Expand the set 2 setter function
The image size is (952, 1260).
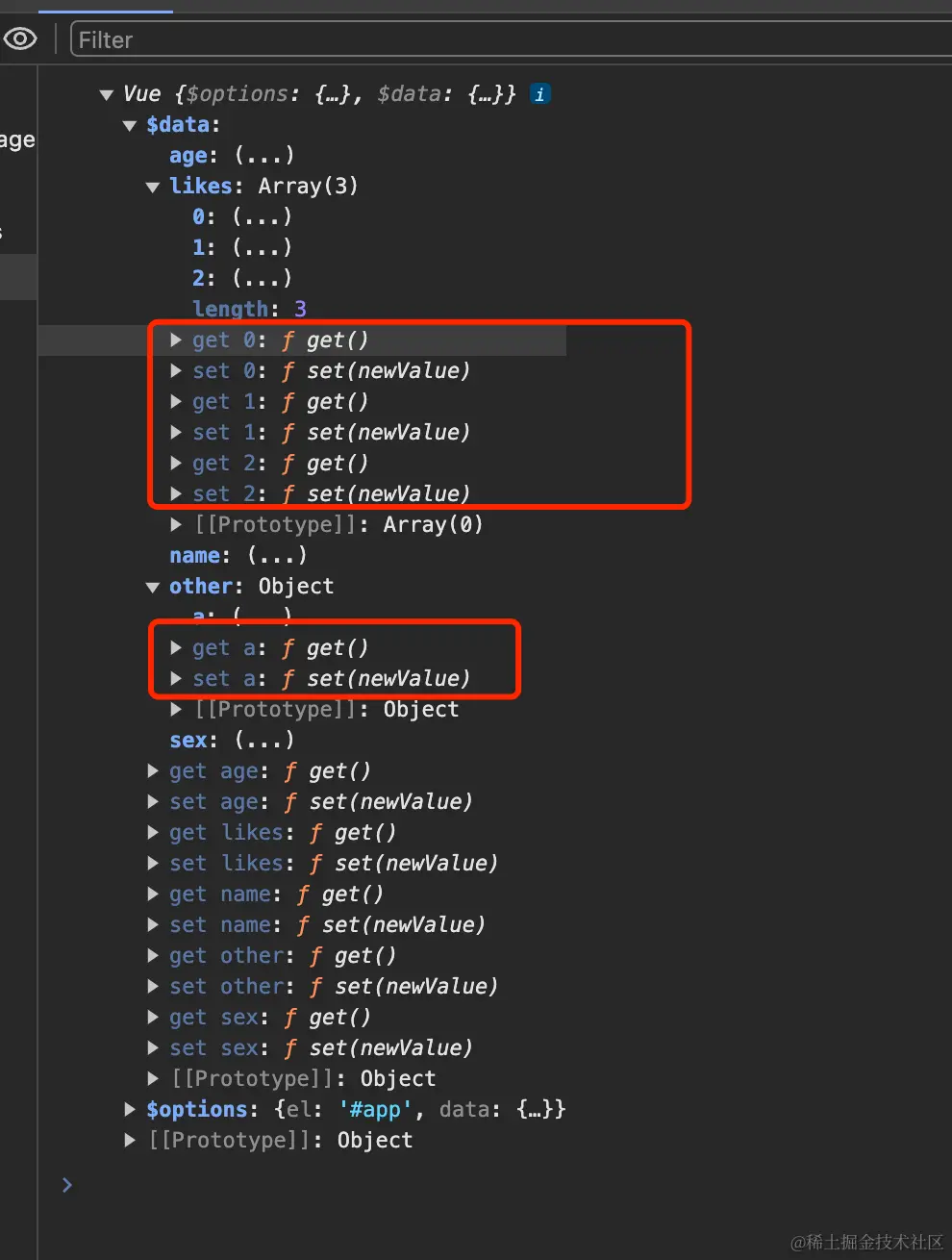point(176,494)
